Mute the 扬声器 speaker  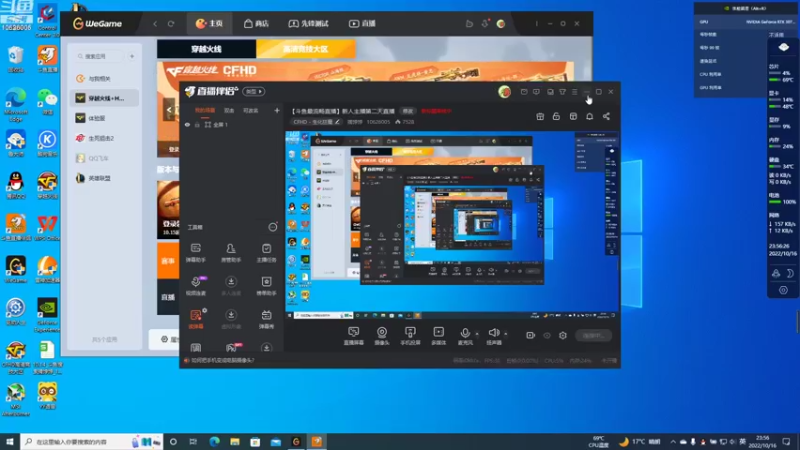pyautogui.click(x=493, y=336)
